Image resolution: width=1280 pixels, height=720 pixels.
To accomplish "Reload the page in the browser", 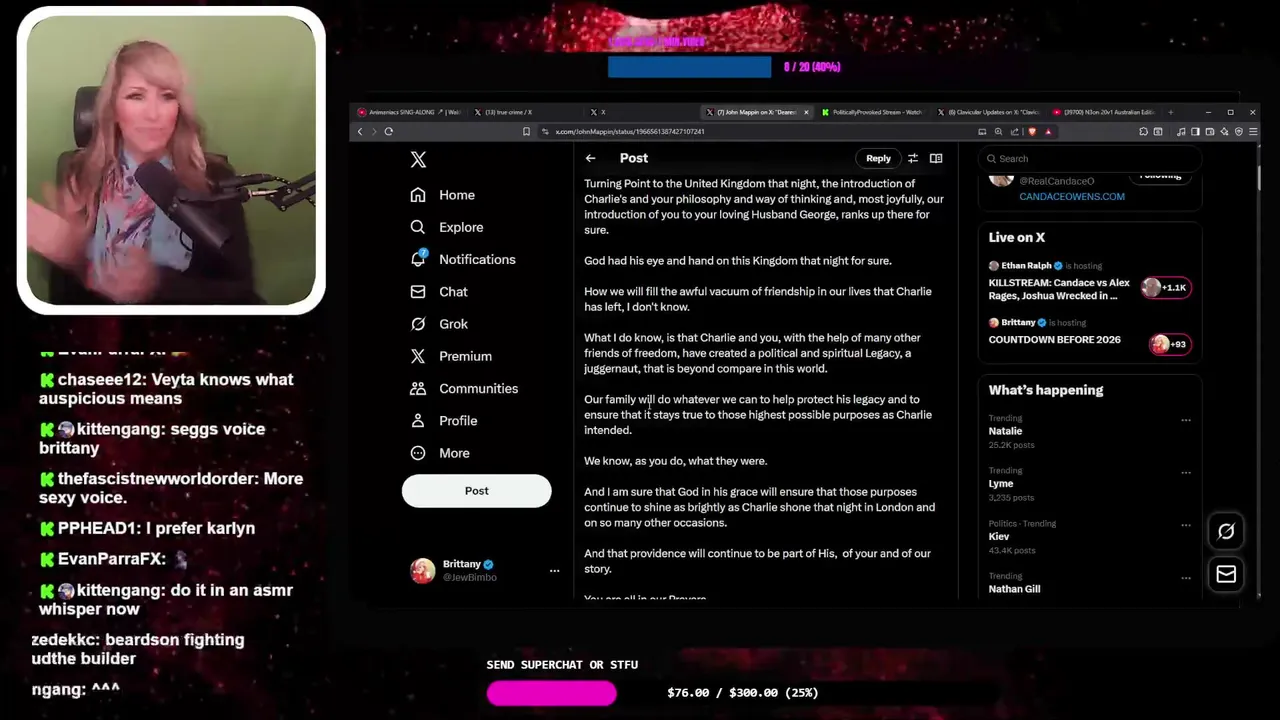I will click(388, 131).
